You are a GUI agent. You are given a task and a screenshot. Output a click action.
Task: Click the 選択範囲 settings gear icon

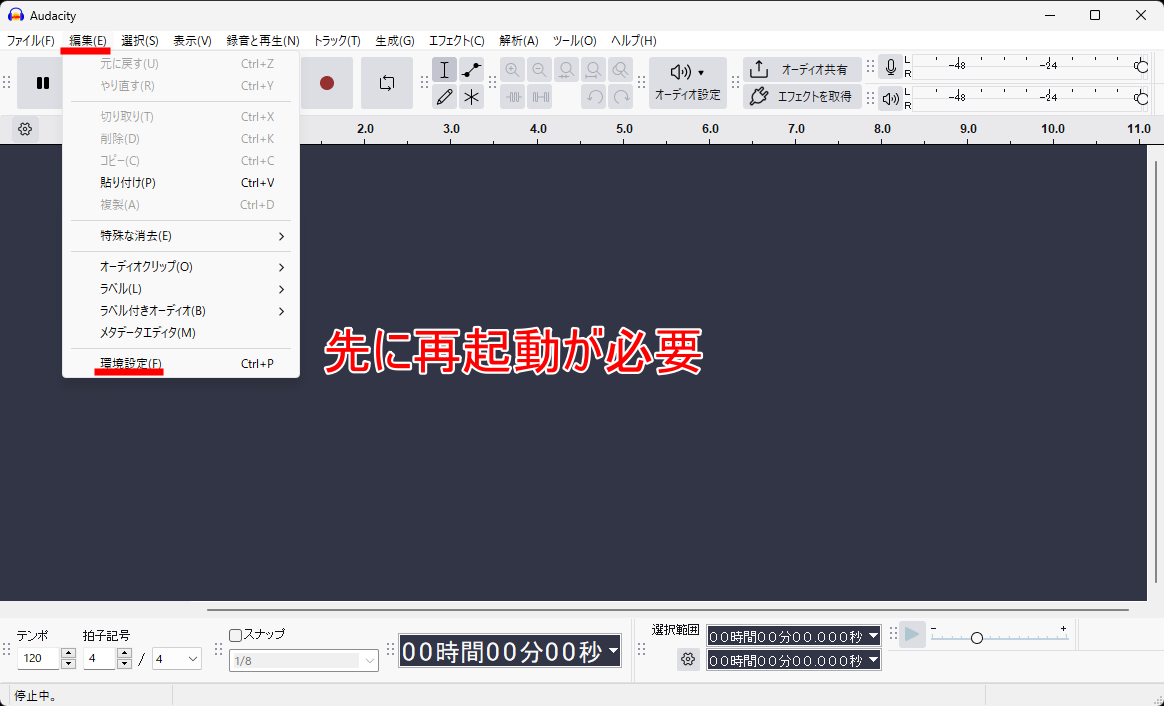pos(688,659)
